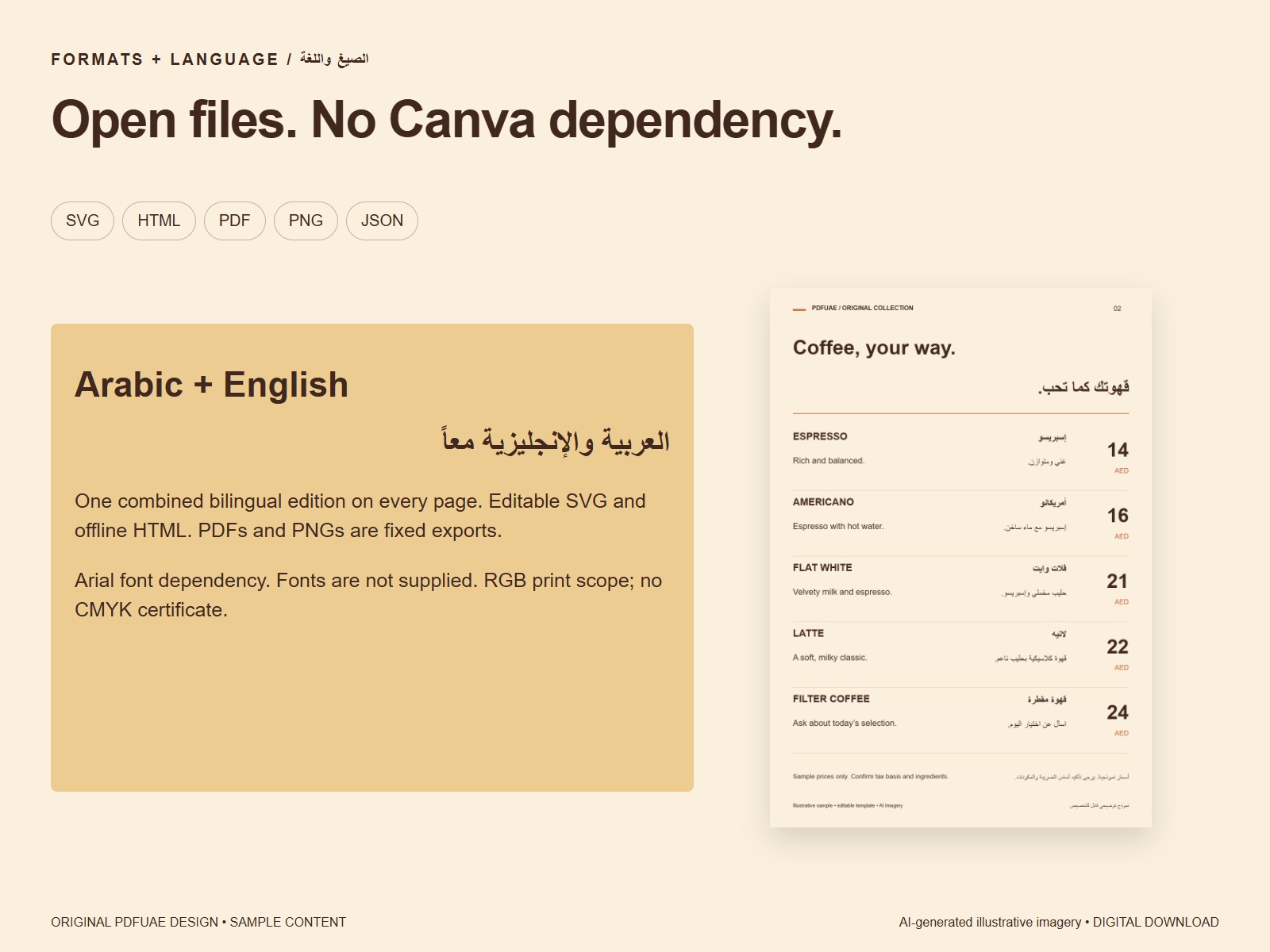The image size is (1270, 952).
Task: Click the HTML format pill
Action: tap(159, 221)
